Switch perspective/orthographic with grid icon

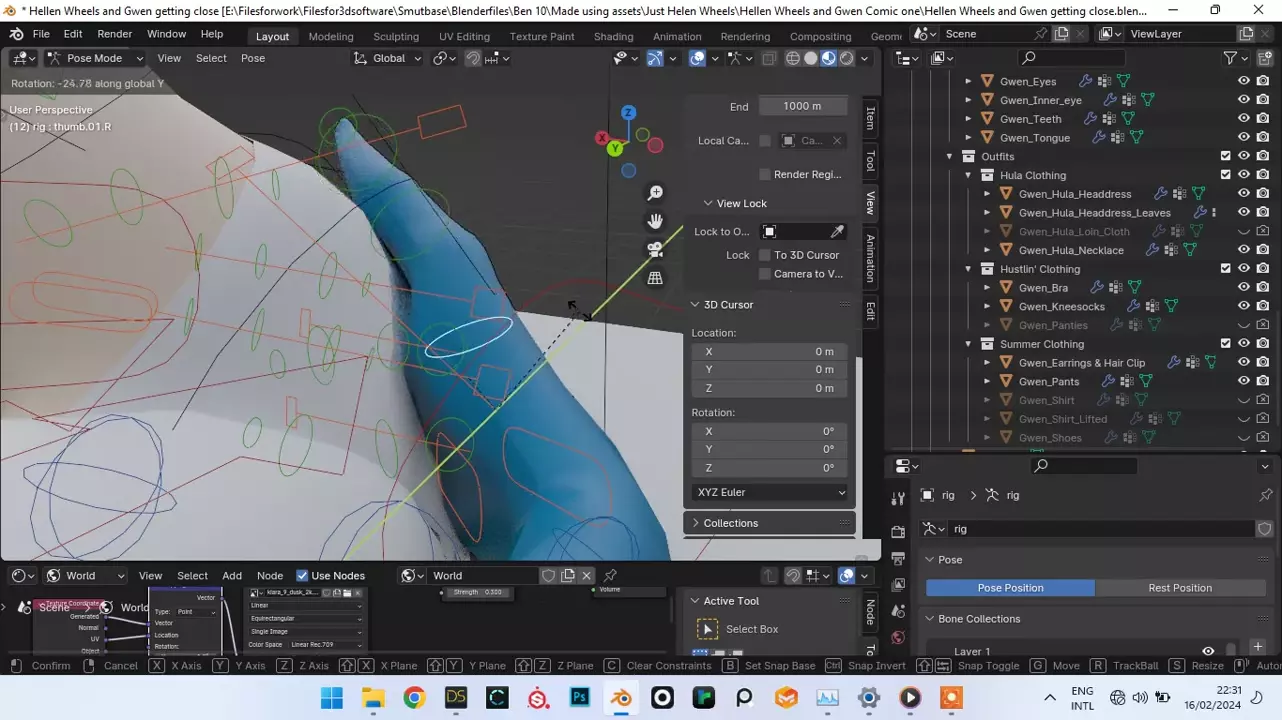[655, 279]
